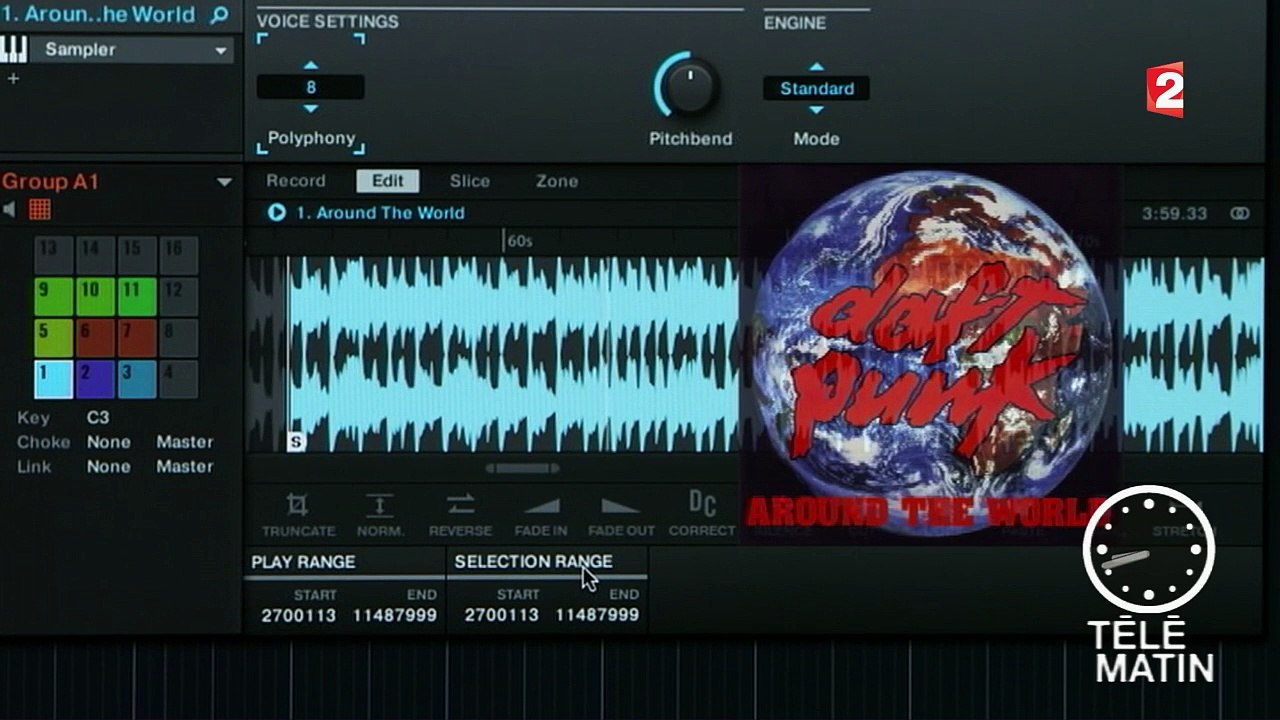This screenshot has height=720, width=1280.
Task: Add a new plug-in slot with the plus icon
Action: click(13, 78)
